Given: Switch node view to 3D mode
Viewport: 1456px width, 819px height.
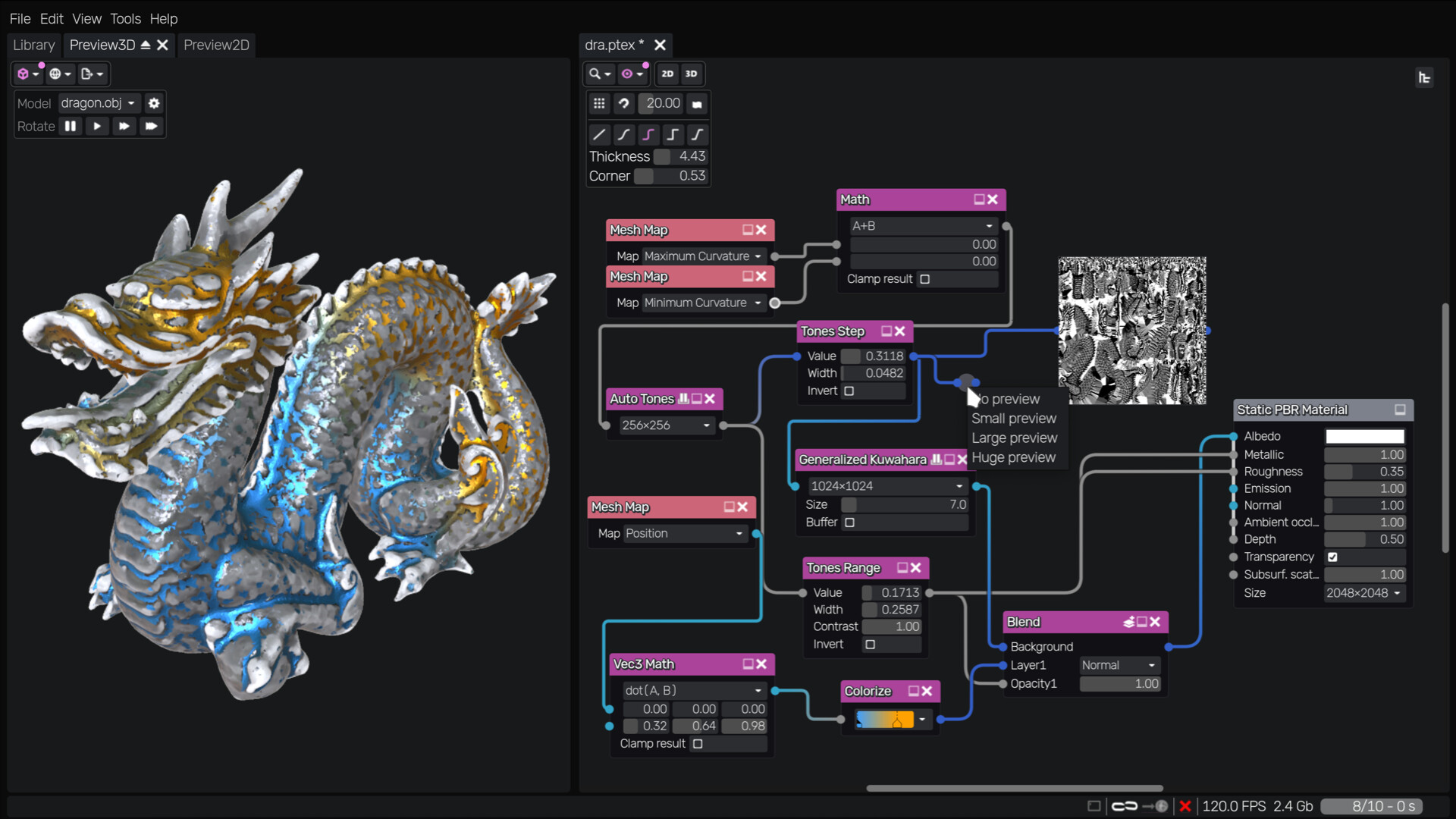Looking at the screenshot, I should 690,74.
